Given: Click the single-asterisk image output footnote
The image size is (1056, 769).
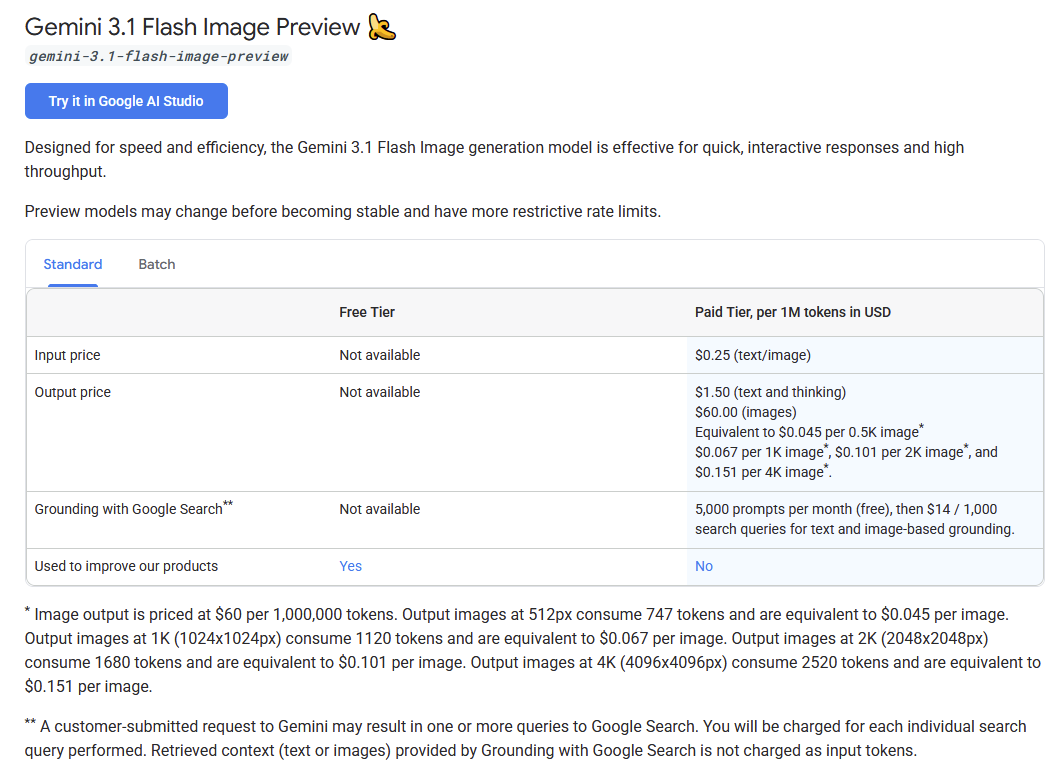Looking at the screenshot, I should [x=533, y=650].
